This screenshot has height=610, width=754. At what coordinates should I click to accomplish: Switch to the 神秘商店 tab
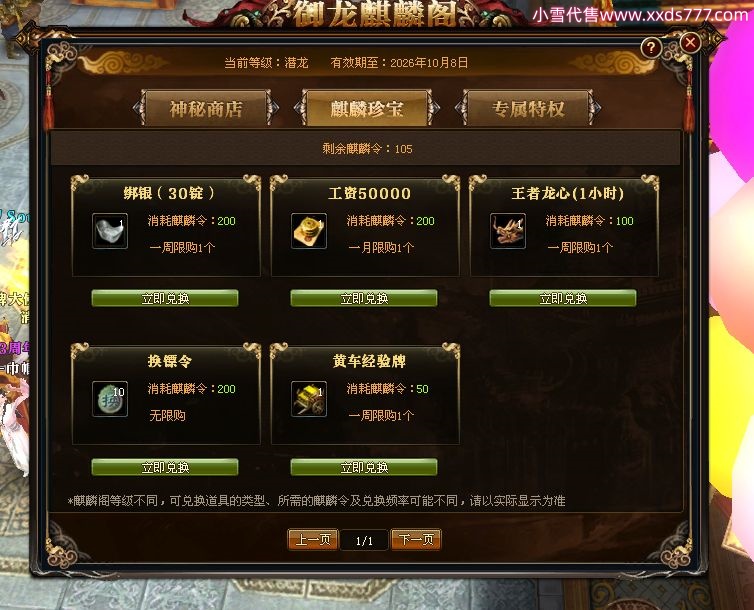(x=206, y=109)
